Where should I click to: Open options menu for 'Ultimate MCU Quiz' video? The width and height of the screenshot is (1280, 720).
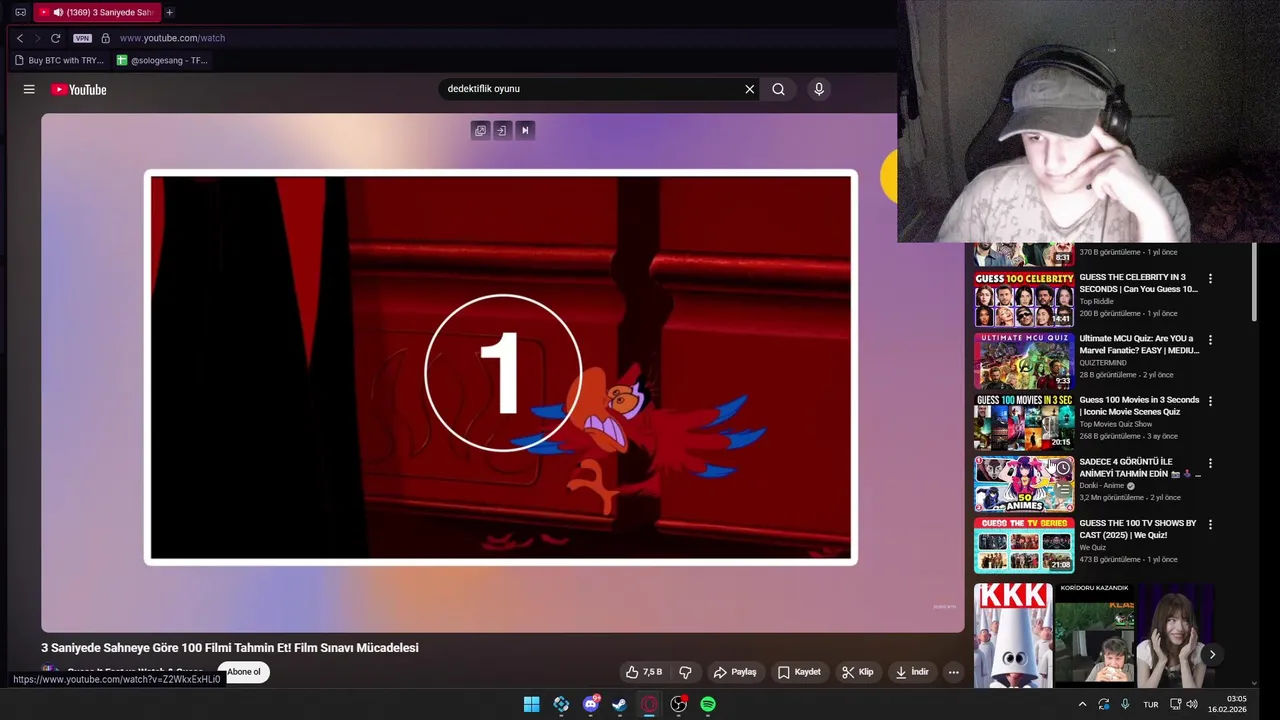(x=1210, y=340)
